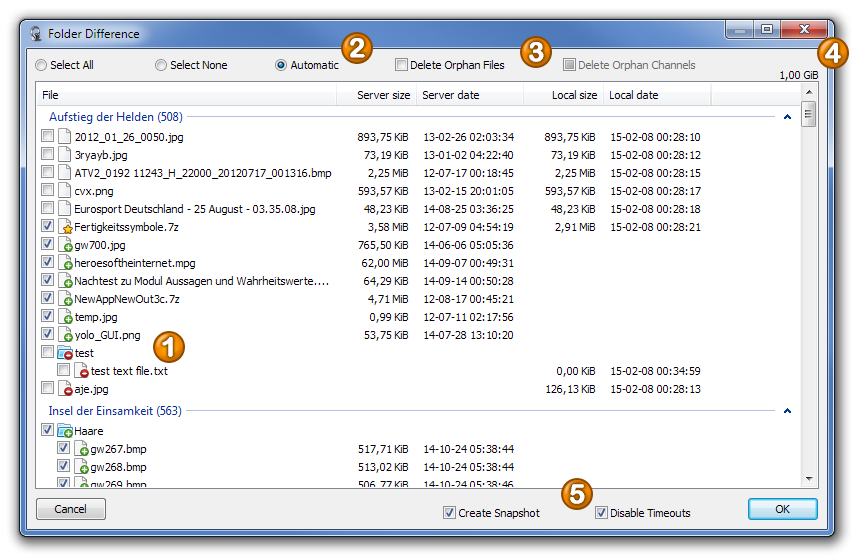Confirm with the OK button
Image resolution: width=854 pixels, height=556 pixels.
click(782, 509)
